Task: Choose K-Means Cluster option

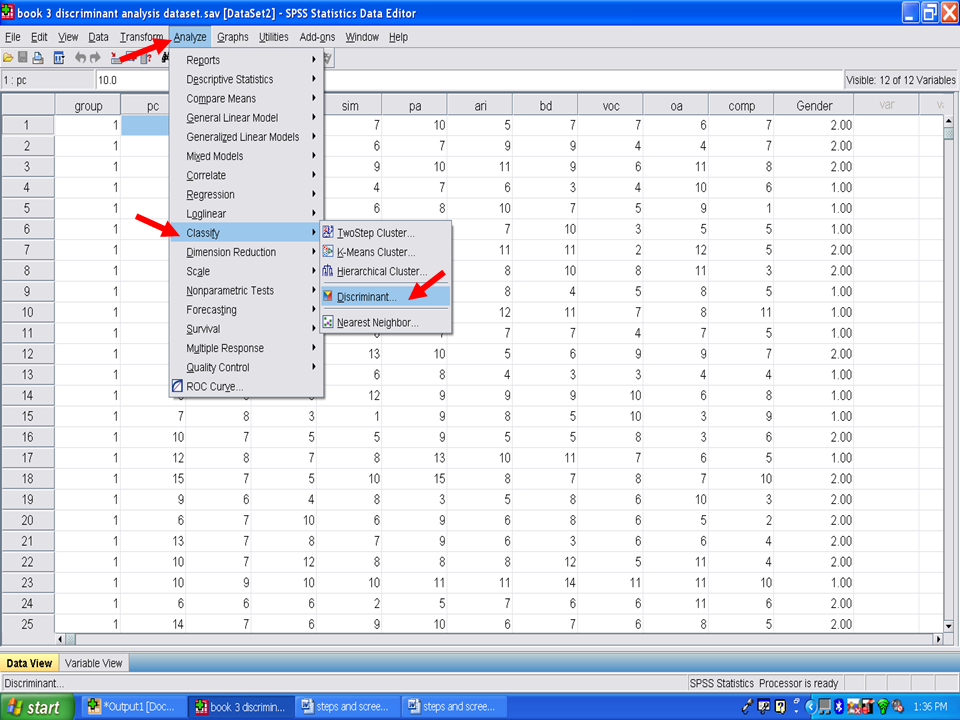Action: [x=375, y=252]
